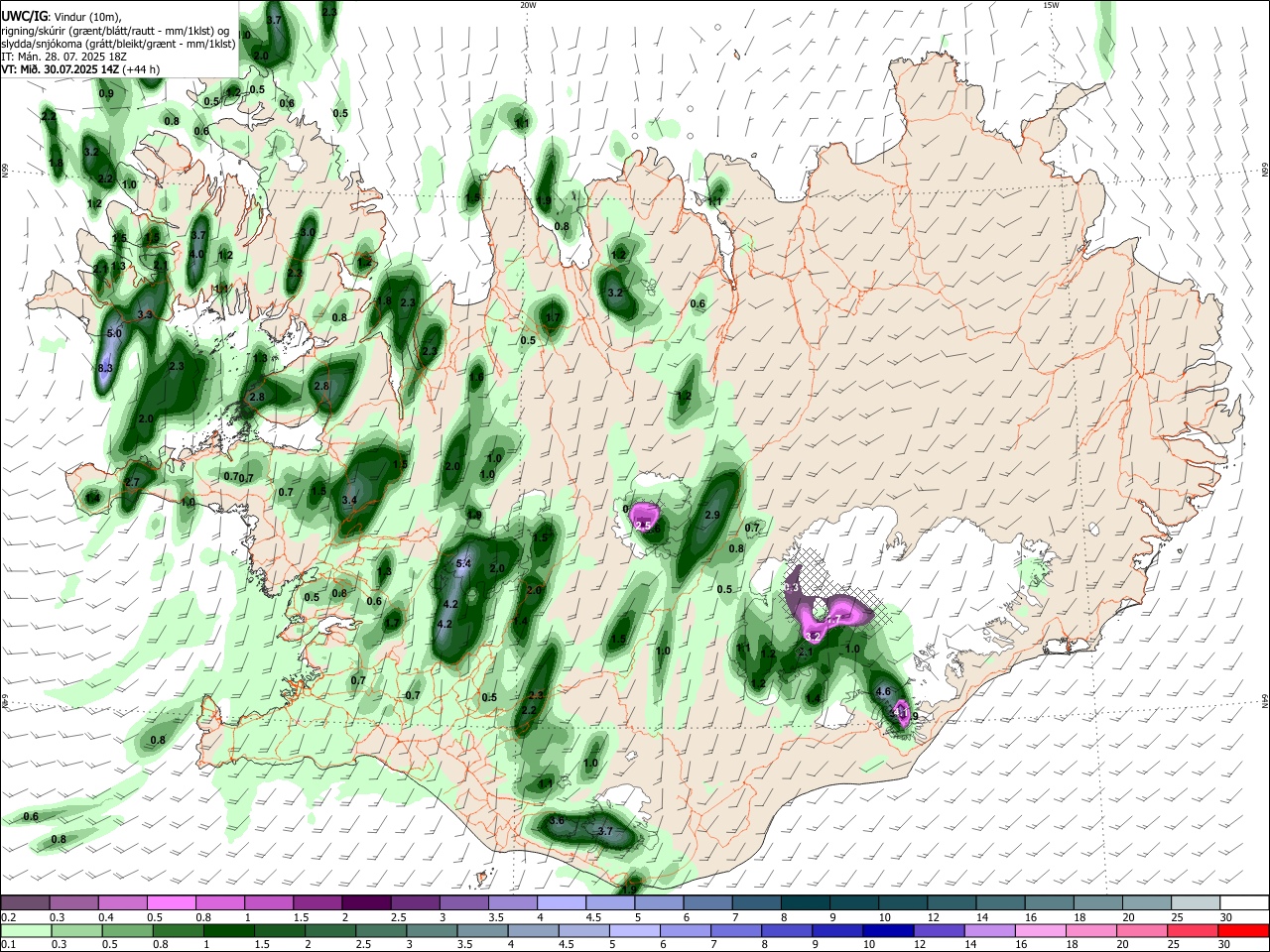The height and width of the screenshot is (952, 1270).
Task: Click the 2.9 precipitation value on the map
Action: [711, 516]
